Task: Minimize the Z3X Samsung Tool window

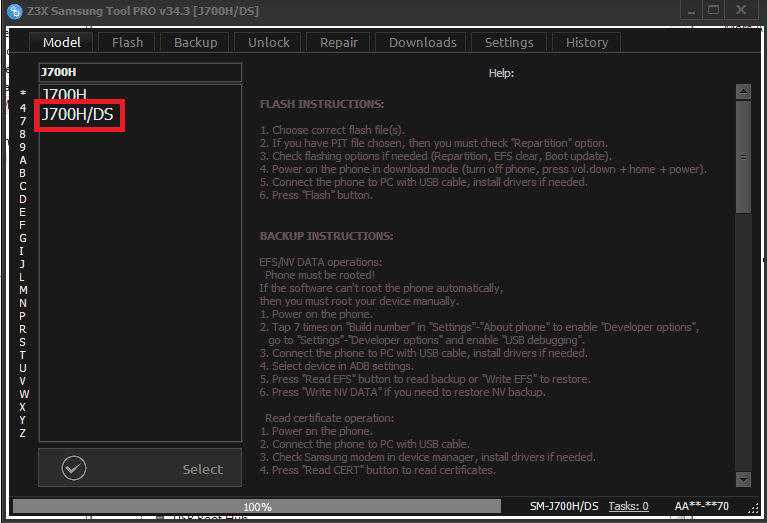Action: 691,10
